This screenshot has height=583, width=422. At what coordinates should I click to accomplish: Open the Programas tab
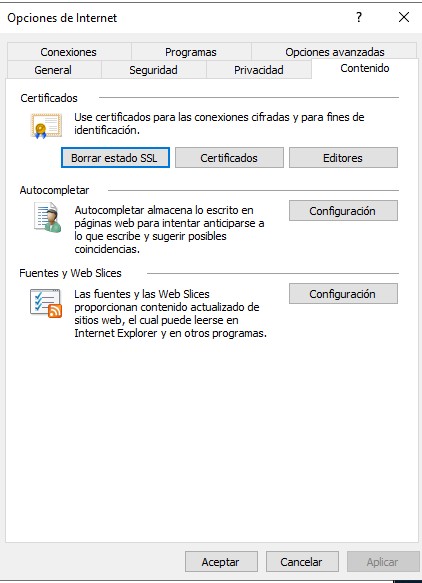[x=191, y=52]
